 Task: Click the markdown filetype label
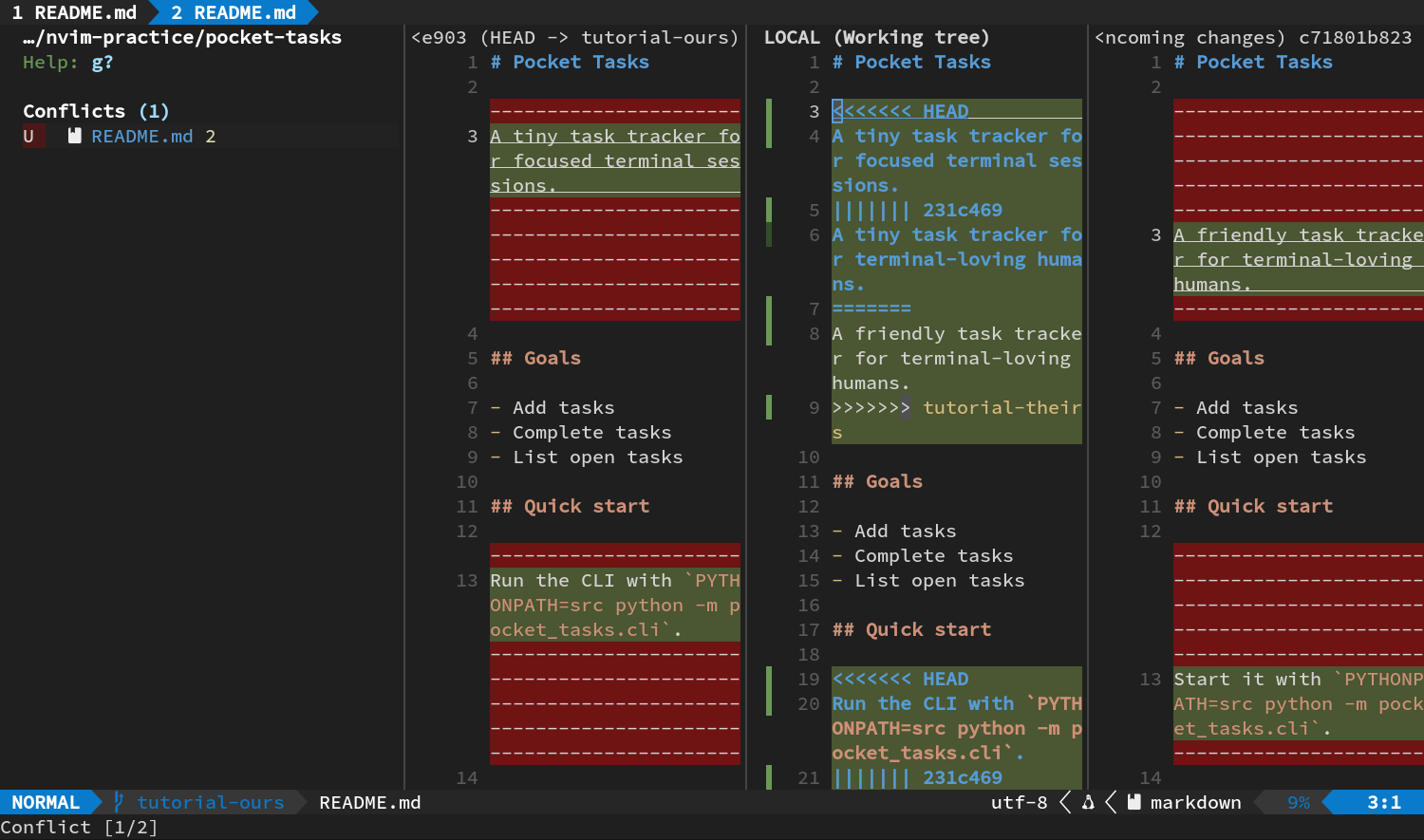coord(1196,802)
